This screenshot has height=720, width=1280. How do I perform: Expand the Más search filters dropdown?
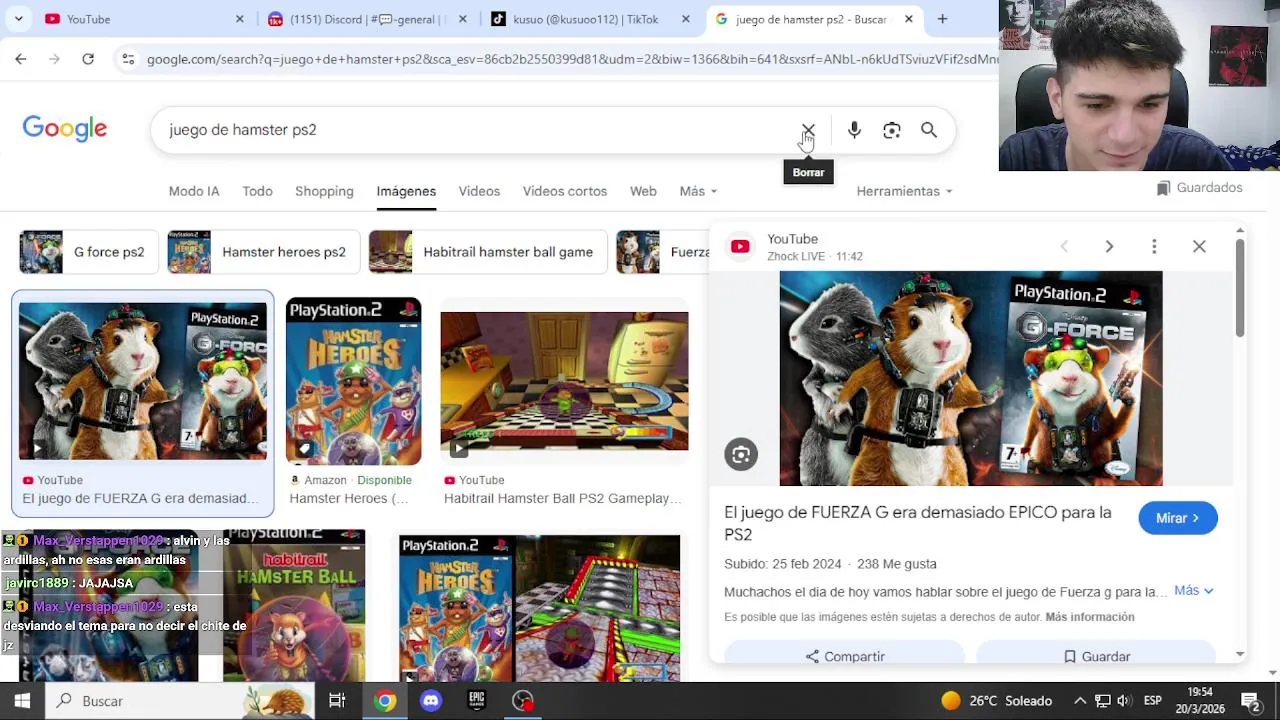(x=698, y=191)
